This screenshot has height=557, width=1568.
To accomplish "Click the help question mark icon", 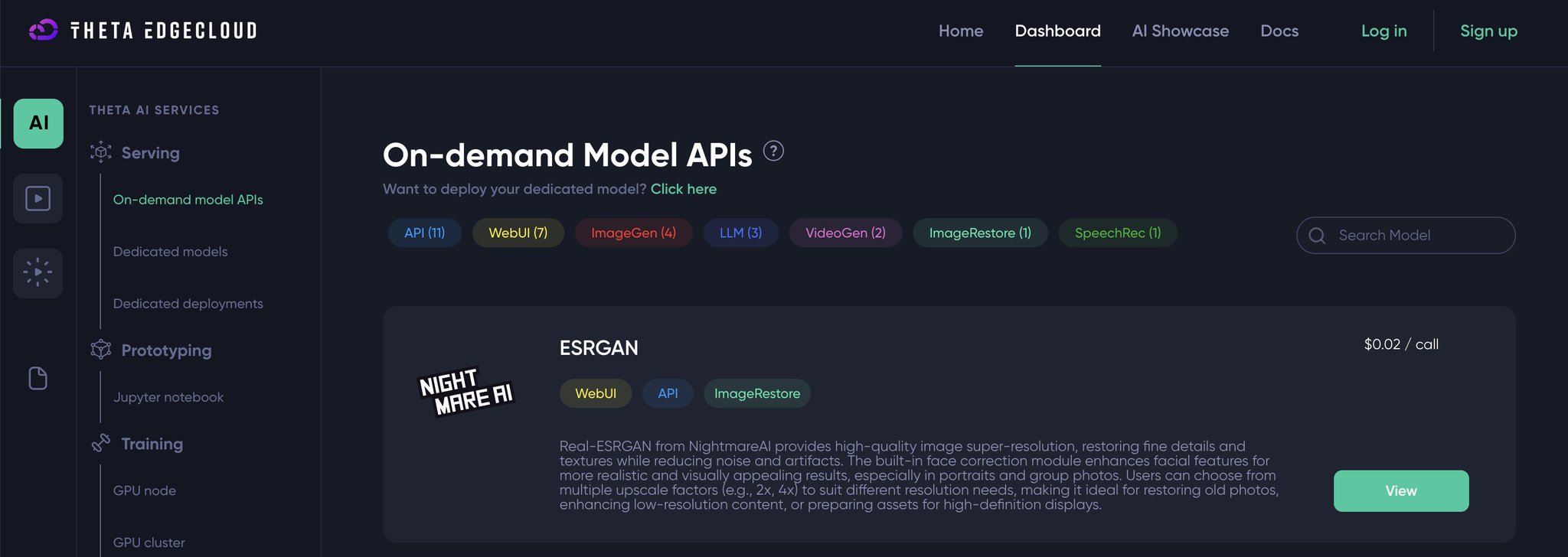I will (774, 151).
